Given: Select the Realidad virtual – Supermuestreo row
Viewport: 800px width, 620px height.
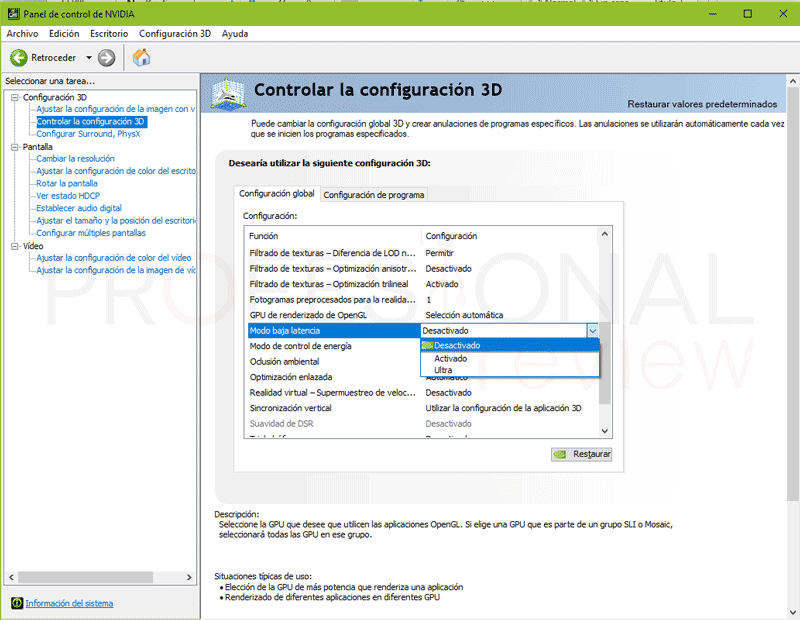Looking at the screenshot, I should [423, 392].
